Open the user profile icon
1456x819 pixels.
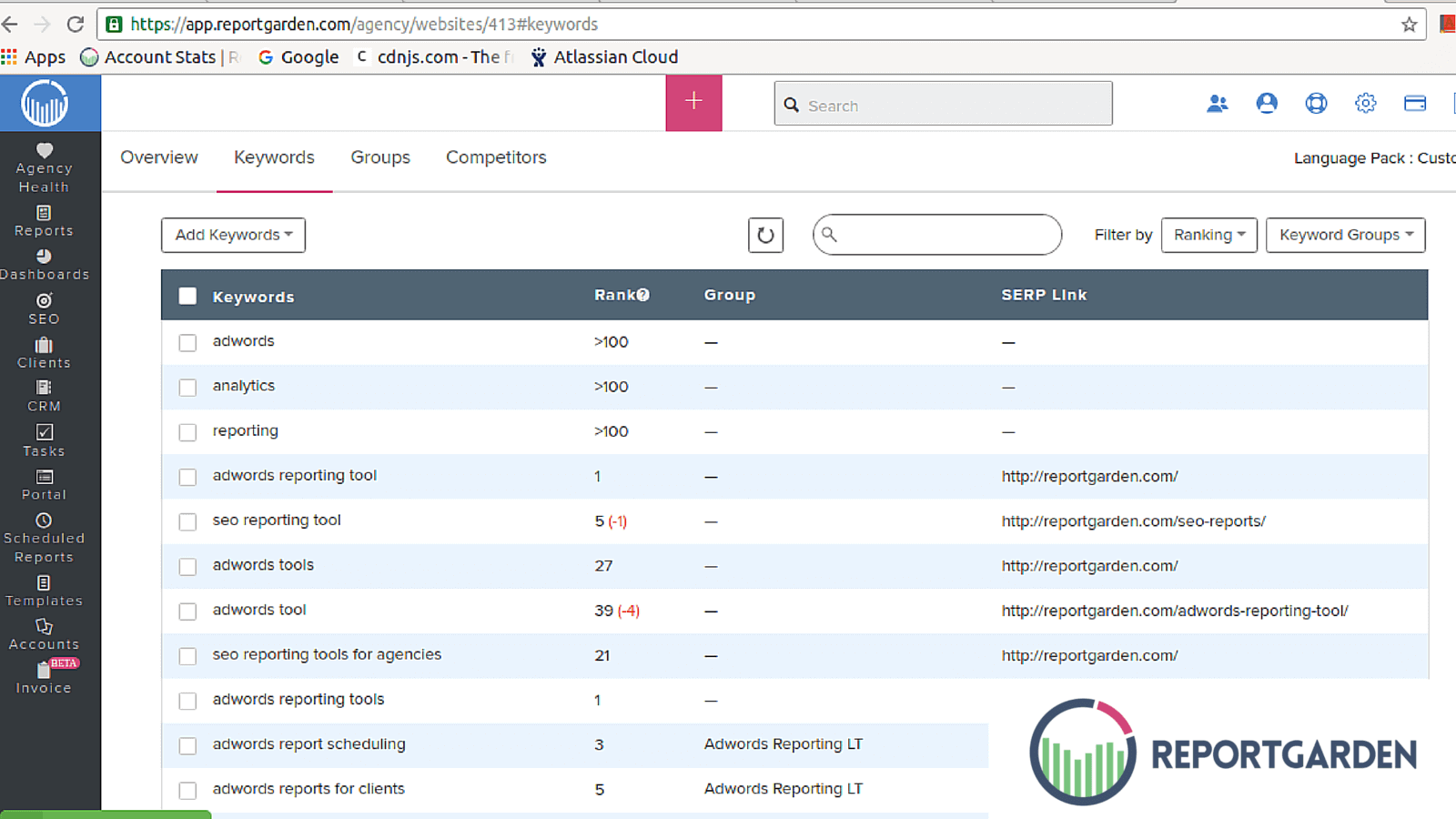pos(1266,104)
